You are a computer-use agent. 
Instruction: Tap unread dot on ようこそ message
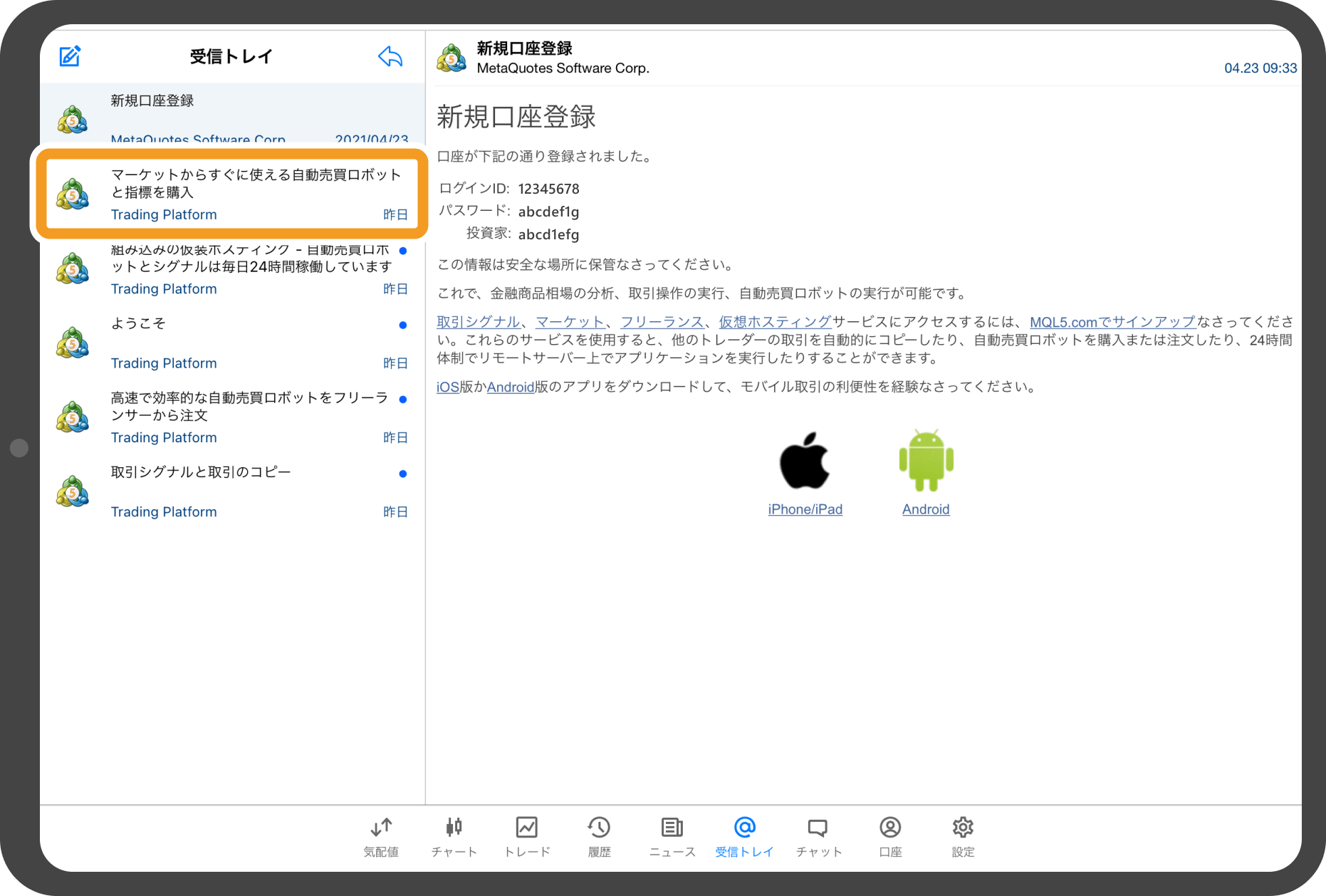(403, 325)
